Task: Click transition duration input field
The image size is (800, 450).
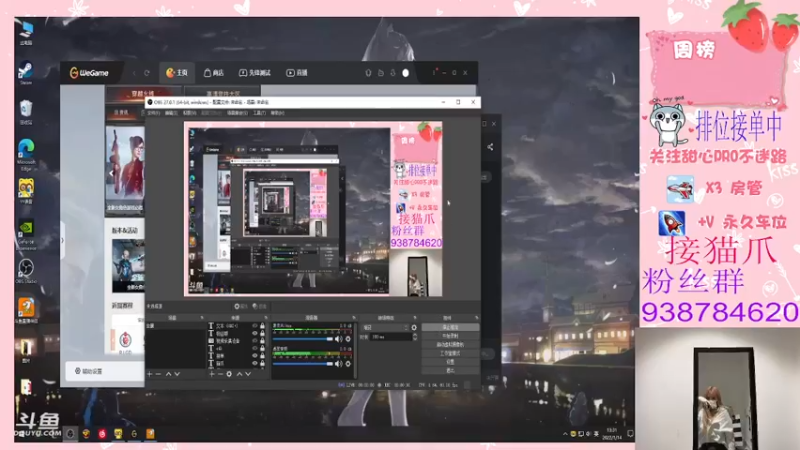Action: pyautogui.click(x=391, y=337)
